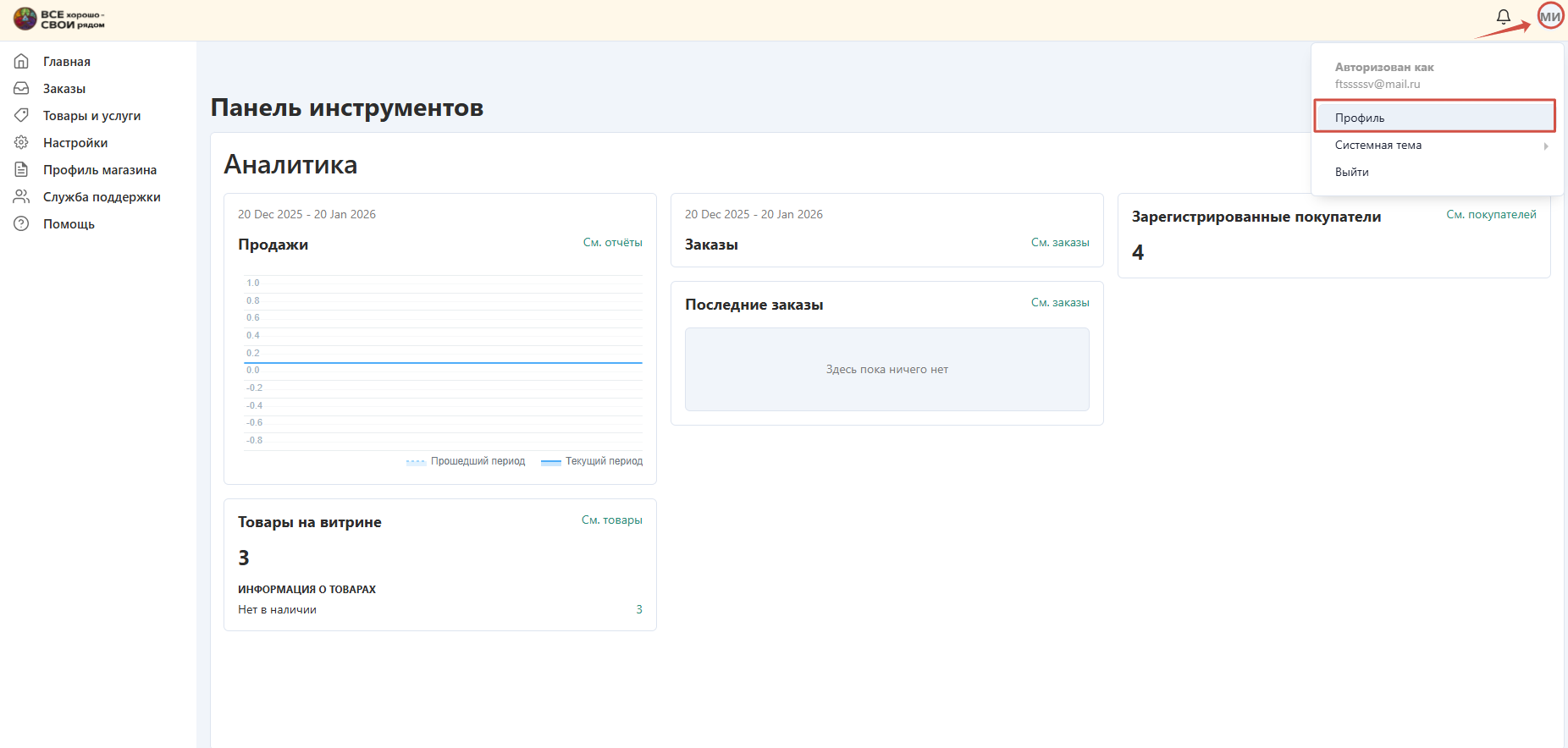Open См. покупателей link
The image size is (1568, 748).
pyautogui.click(x=1491, y=215)
